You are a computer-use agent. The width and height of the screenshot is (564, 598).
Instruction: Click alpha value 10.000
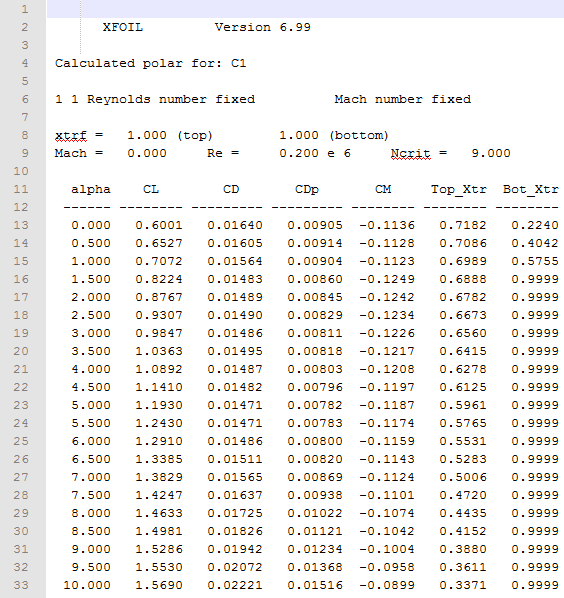pyautogui.click(x=87, y=585)
